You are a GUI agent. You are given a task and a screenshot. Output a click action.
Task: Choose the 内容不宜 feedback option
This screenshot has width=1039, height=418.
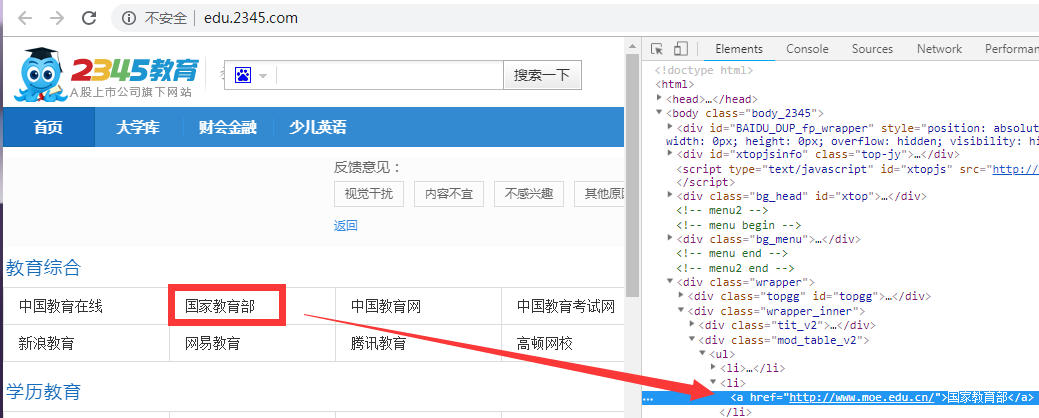(449, 194)
